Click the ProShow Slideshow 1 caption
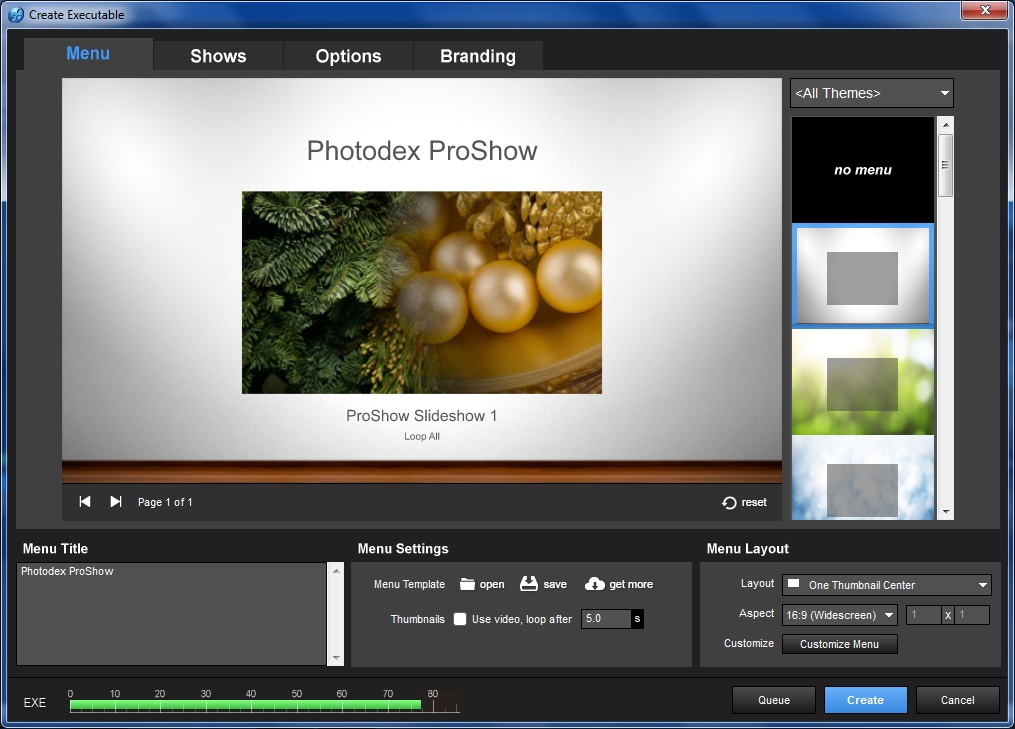 coord(421,416)
